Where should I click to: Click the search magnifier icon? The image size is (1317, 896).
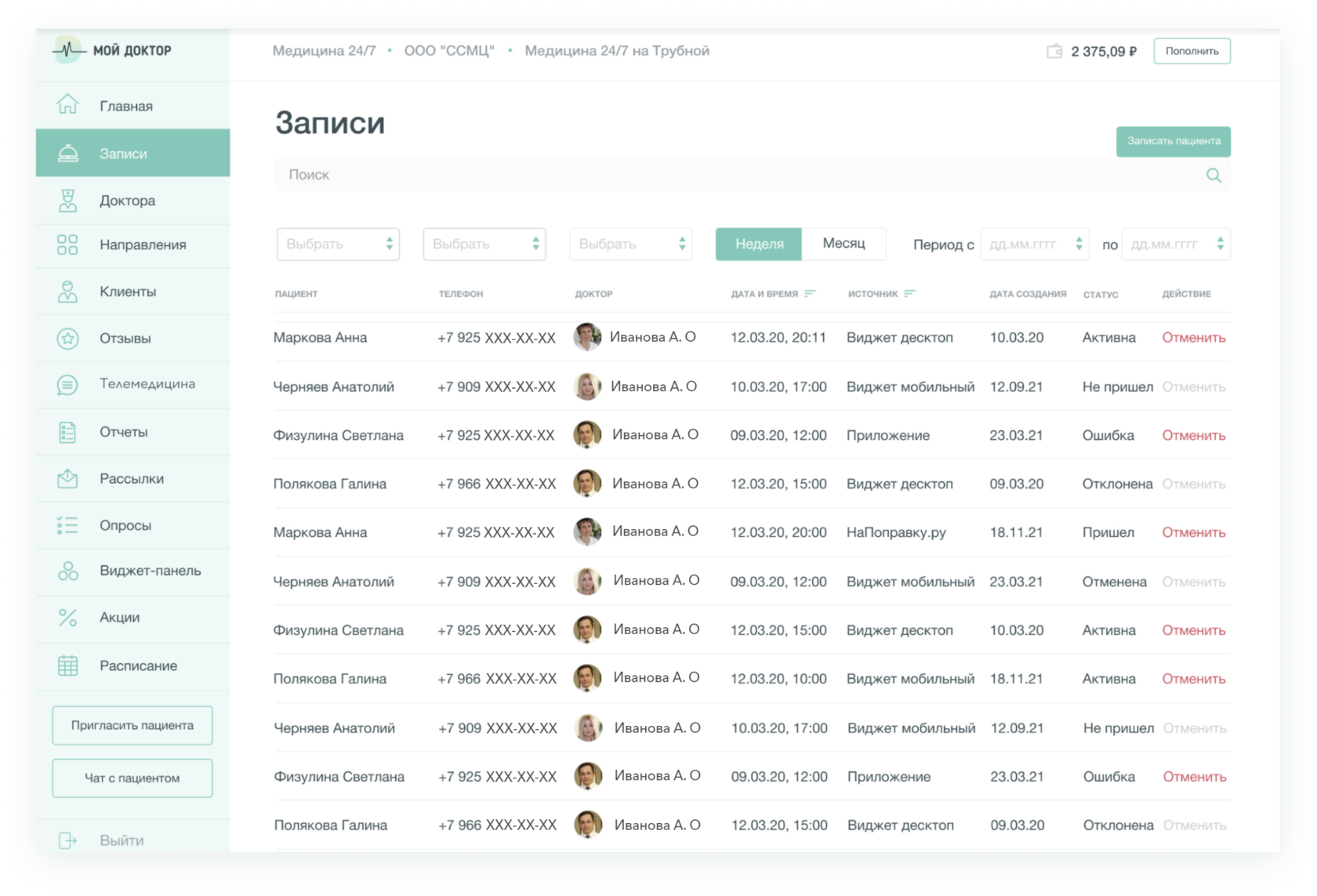click(1213, 176)
